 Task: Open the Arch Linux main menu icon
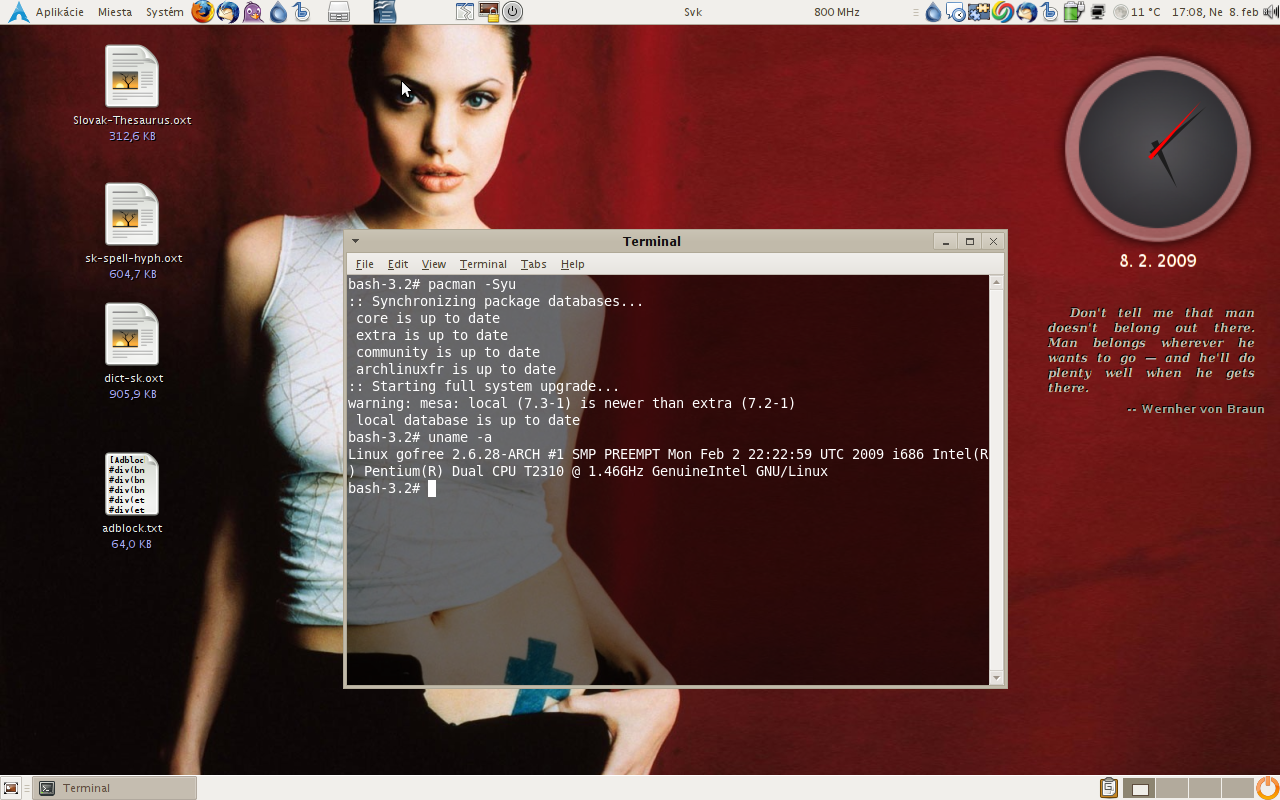coord(18,12)
